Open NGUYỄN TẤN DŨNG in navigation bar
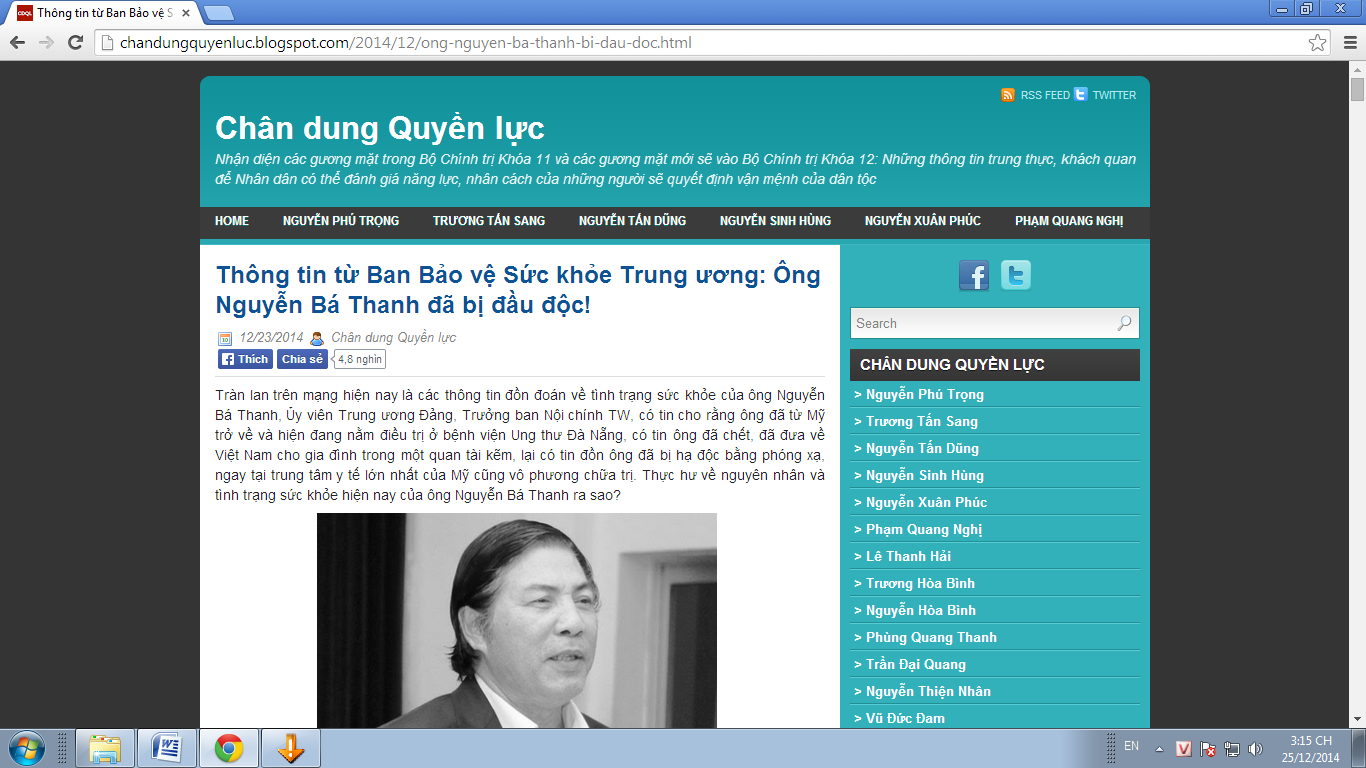This screenshot has height=768, width=1366. (x=633, y=221)
